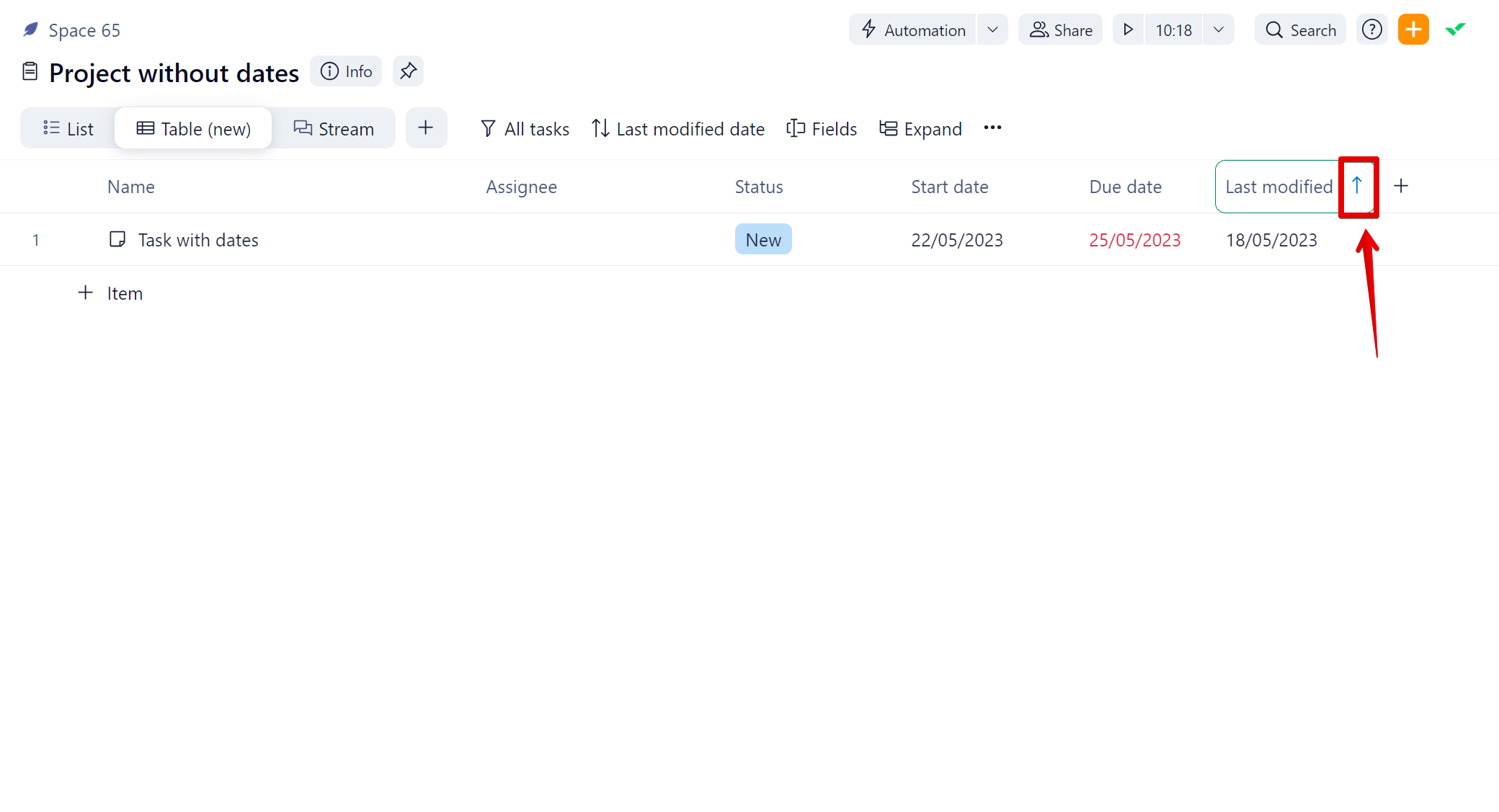This screenshot has width=1499, height=812.
Task: Click the pin icon beside Info
Action: pos(408,71)
